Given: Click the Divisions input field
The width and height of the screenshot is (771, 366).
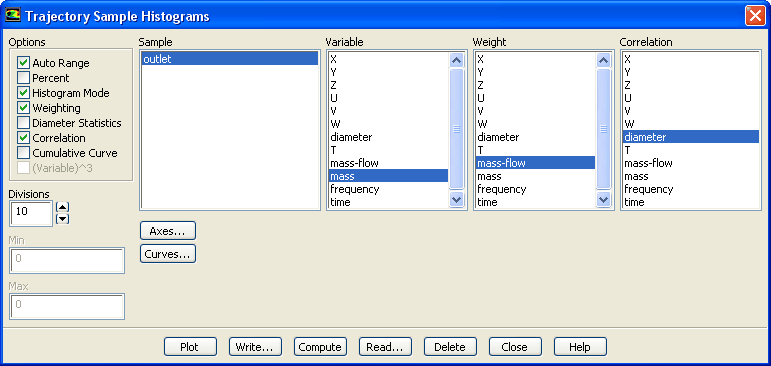Looking at the screenshot, I should pos(31,213).
